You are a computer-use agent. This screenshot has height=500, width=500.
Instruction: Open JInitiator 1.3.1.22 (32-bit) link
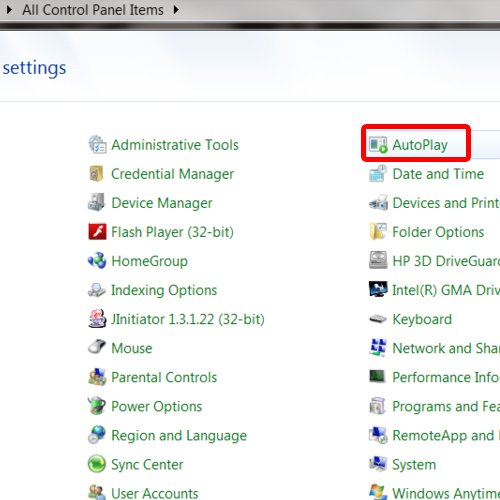[188, 319]
